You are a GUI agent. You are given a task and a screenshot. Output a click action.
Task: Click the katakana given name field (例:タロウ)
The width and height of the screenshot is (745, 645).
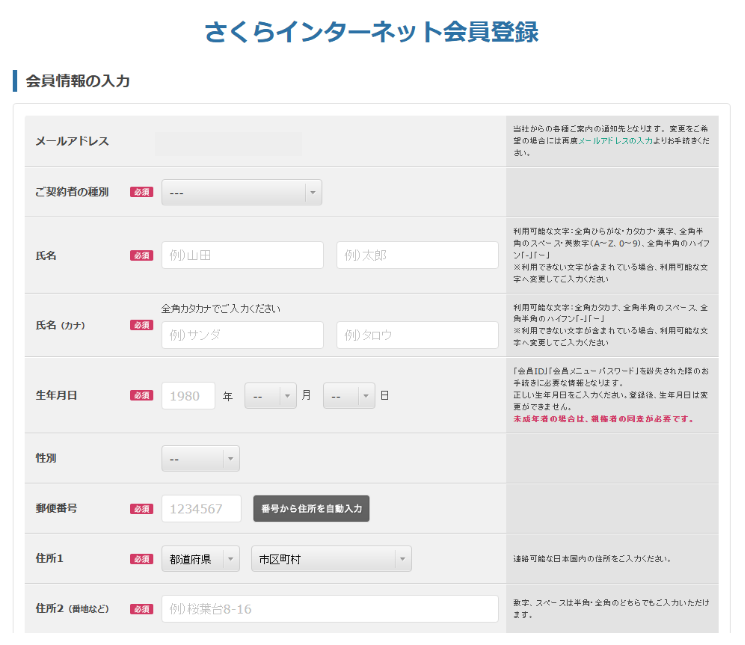[x=417, y=335]
